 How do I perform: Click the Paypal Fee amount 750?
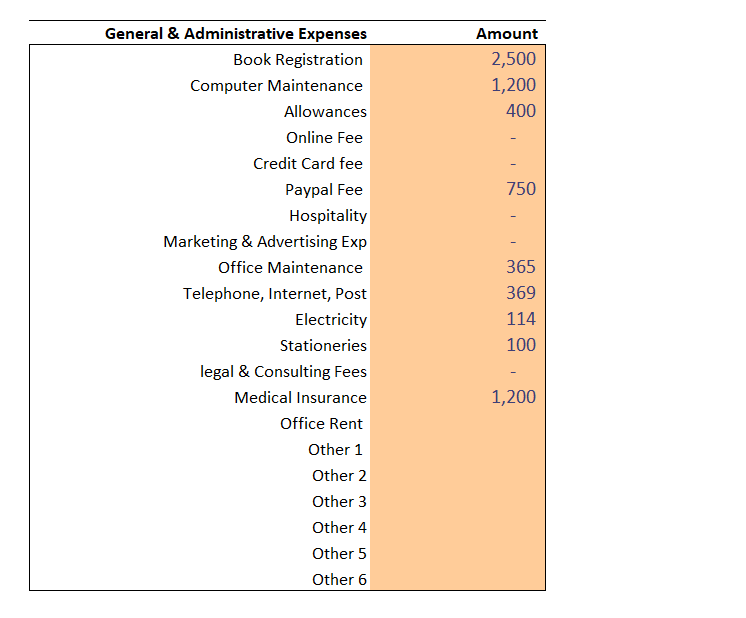[521, 189]
